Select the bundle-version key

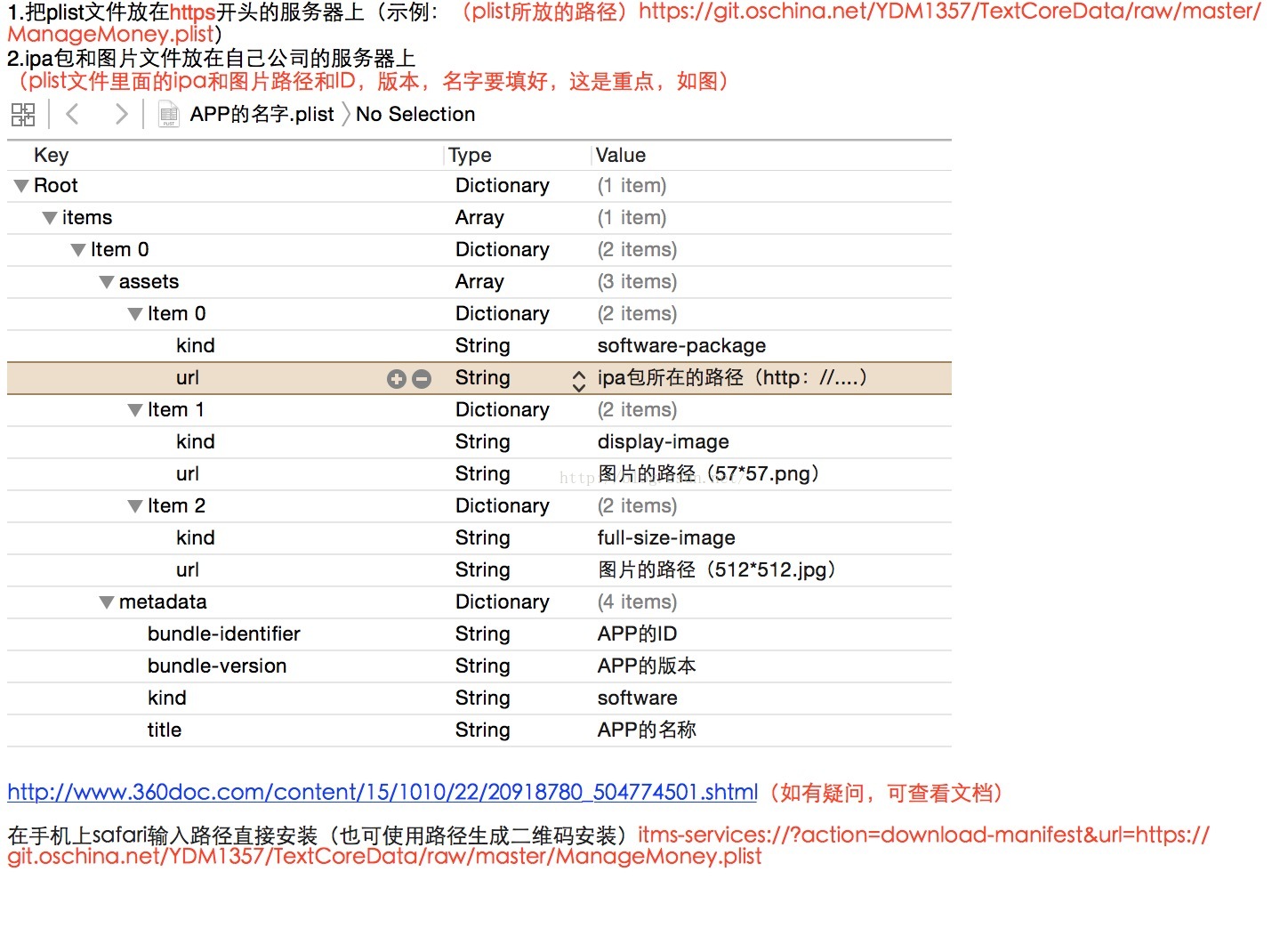click(217, 666)
